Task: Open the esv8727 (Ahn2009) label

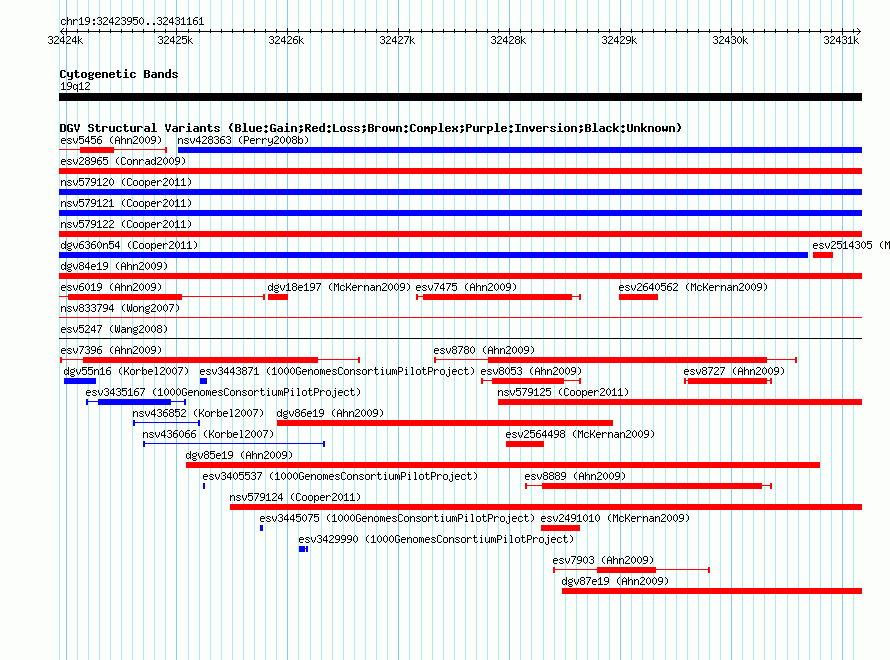Action: pos(734,371)
